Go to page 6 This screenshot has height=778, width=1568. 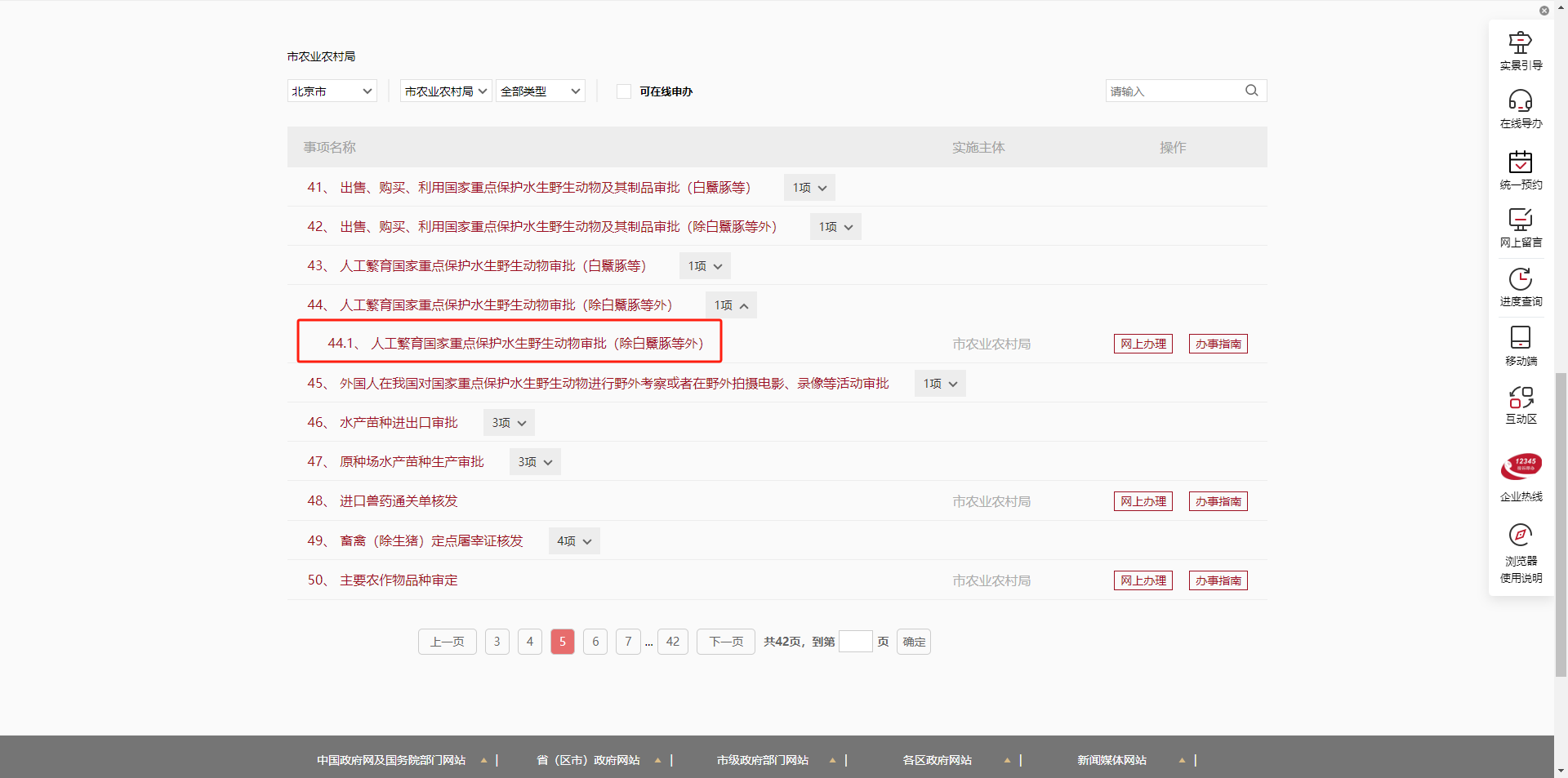[x=595, y=642]
